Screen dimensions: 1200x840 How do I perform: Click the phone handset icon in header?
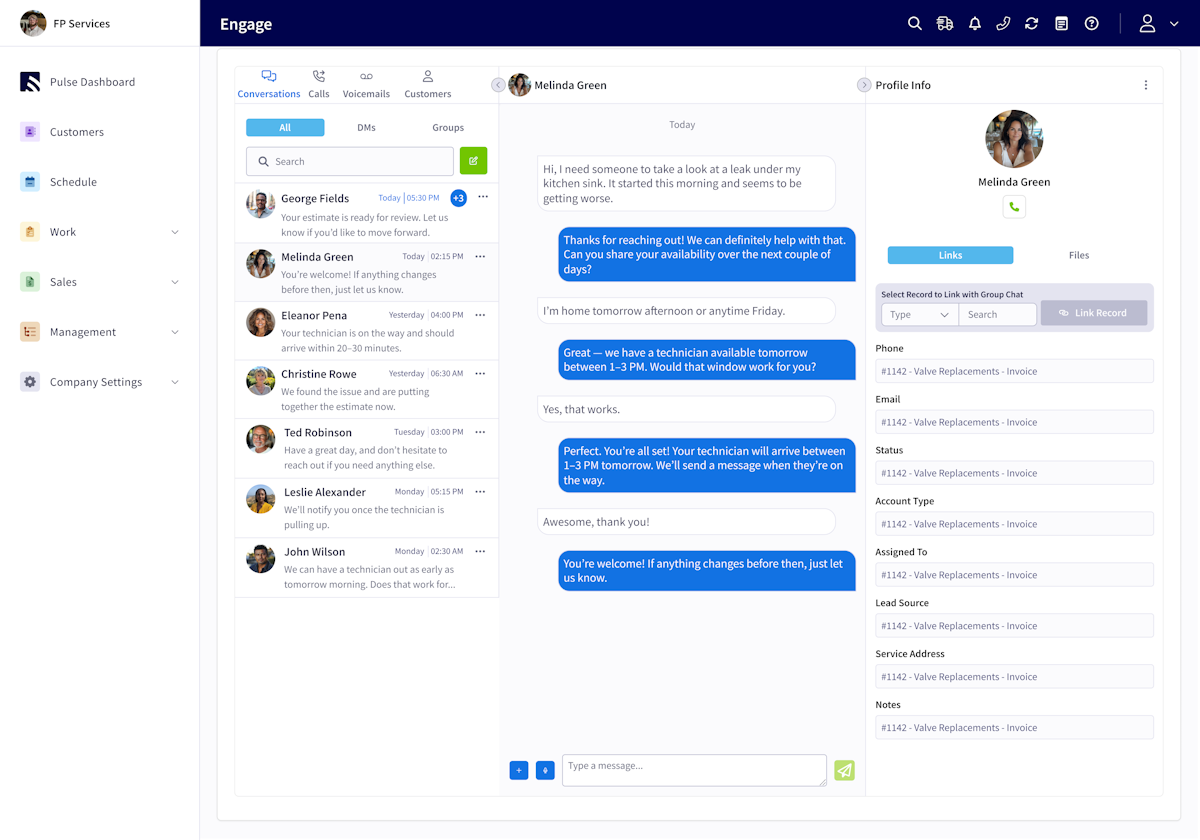coord(1003,24)
